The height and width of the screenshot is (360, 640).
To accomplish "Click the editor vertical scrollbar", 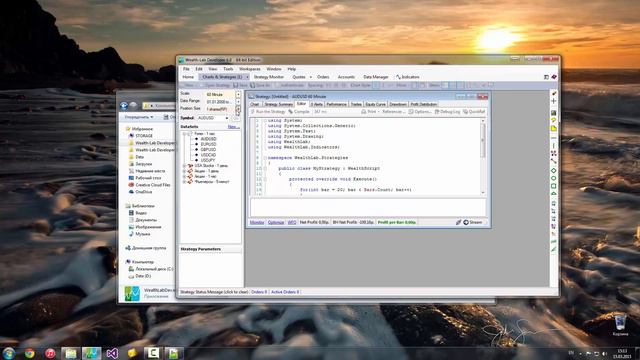I will click(483, 157).
